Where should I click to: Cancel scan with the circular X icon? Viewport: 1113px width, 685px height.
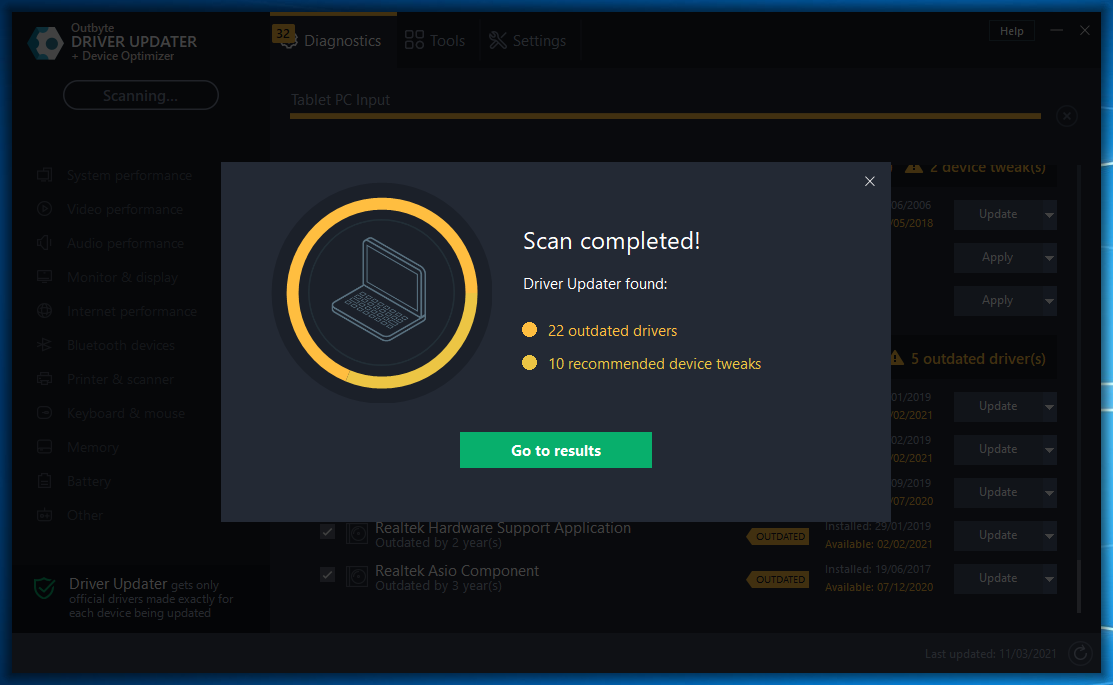pyautogui.click(x=1067, y=116)
